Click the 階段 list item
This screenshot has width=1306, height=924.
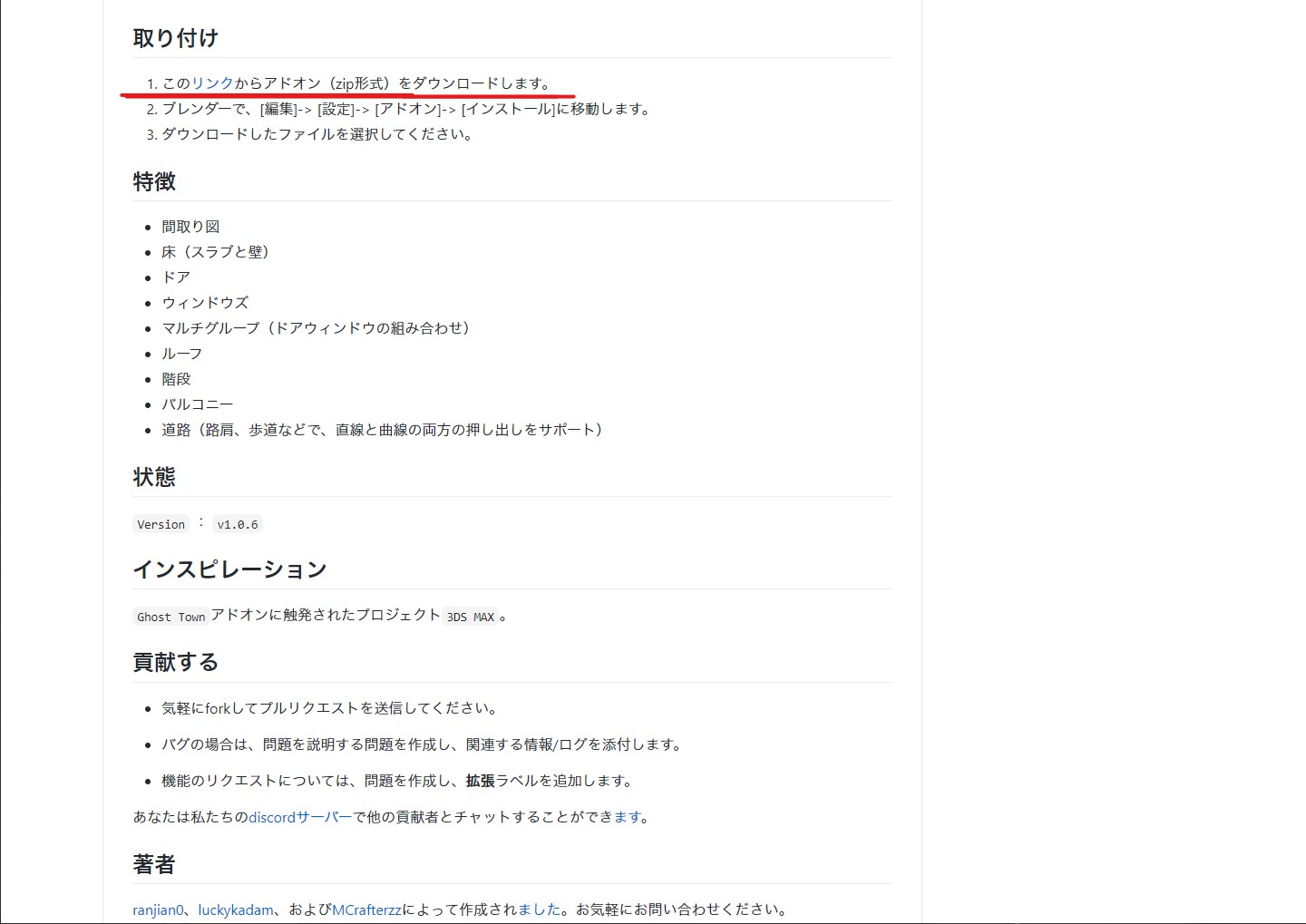176,379
